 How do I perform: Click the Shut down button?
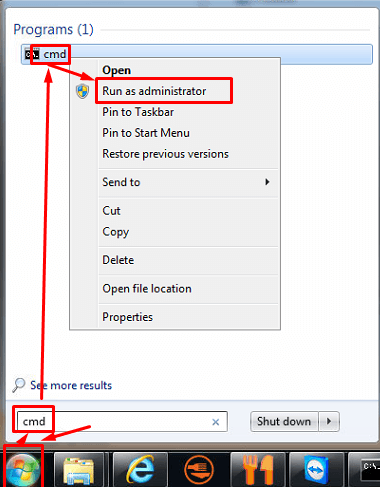pos(284,421)
